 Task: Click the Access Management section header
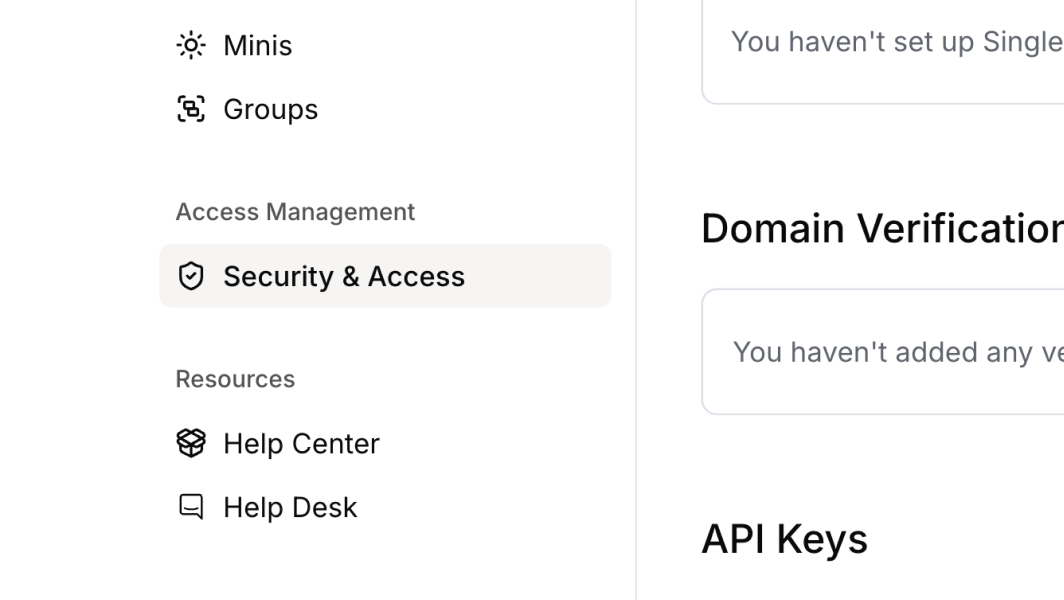[295, 212]
